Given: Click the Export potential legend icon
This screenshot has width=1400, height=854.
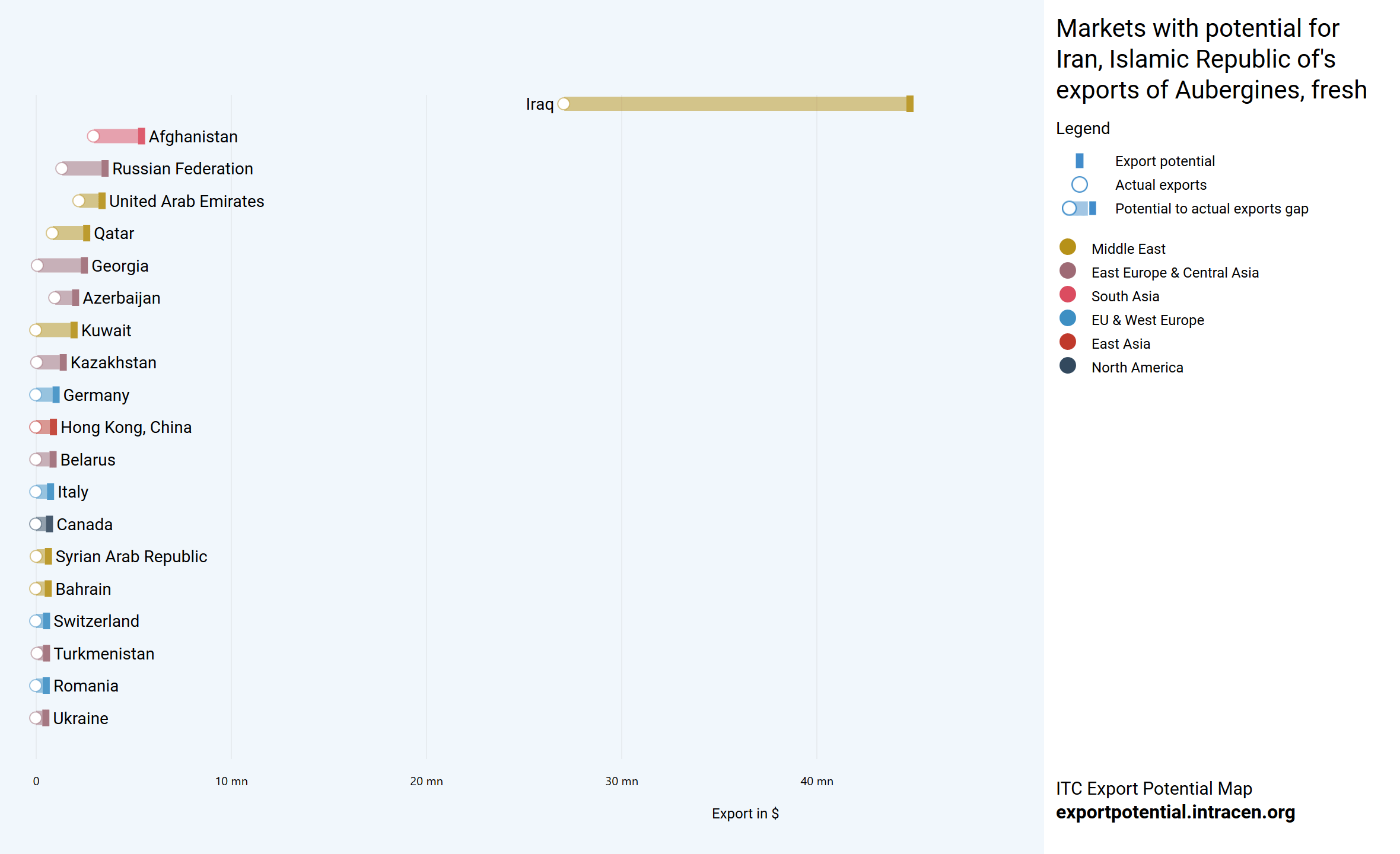Looking at the screenshot, I should pyautogui.click(x=1079, y=161).
